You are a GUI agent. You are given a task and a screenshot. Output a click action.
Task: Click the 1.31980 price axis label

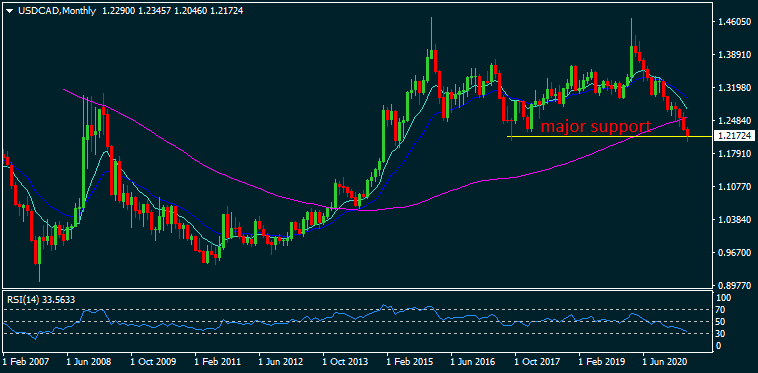click(733, 87)
